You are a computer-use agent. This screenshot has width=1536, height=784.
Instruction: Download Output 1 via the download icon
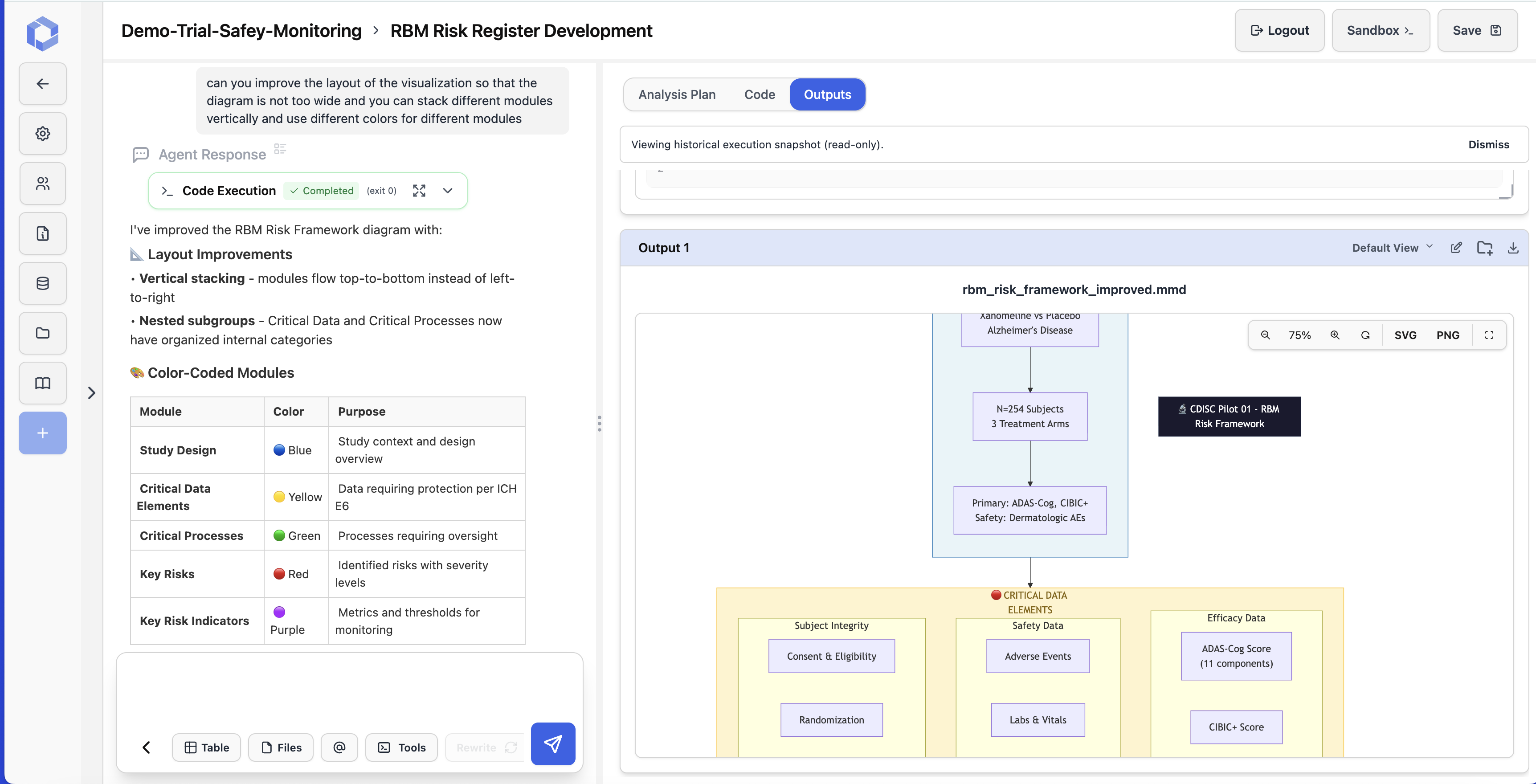[1513, 247]
